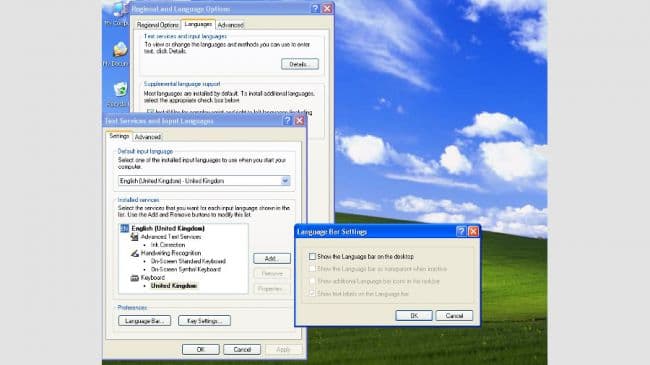Click the Keyboard icon in services list

(x=134, y=277)
